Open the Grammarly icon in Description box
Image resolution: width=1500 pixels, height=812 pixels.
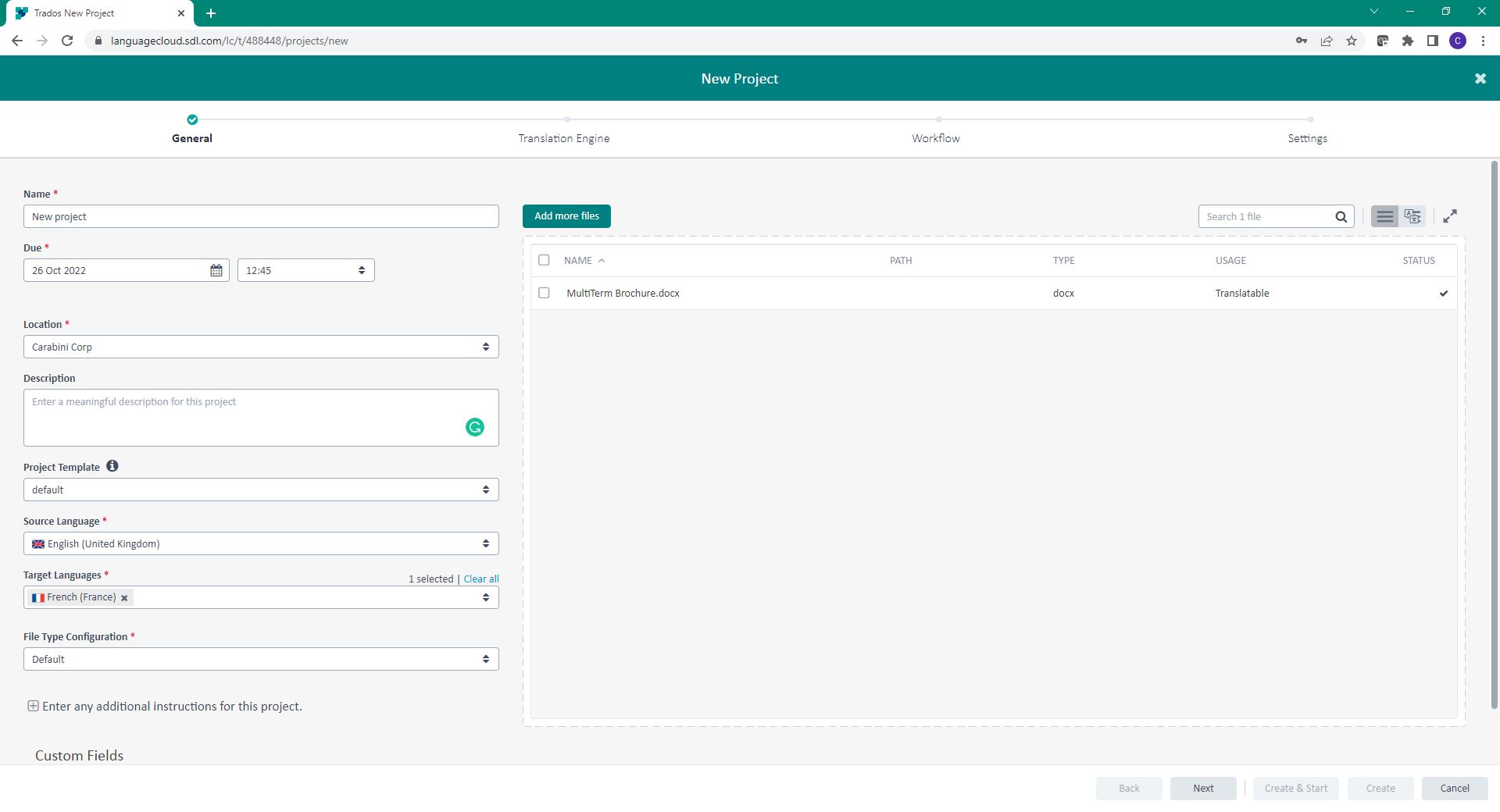tap(475, 428)
